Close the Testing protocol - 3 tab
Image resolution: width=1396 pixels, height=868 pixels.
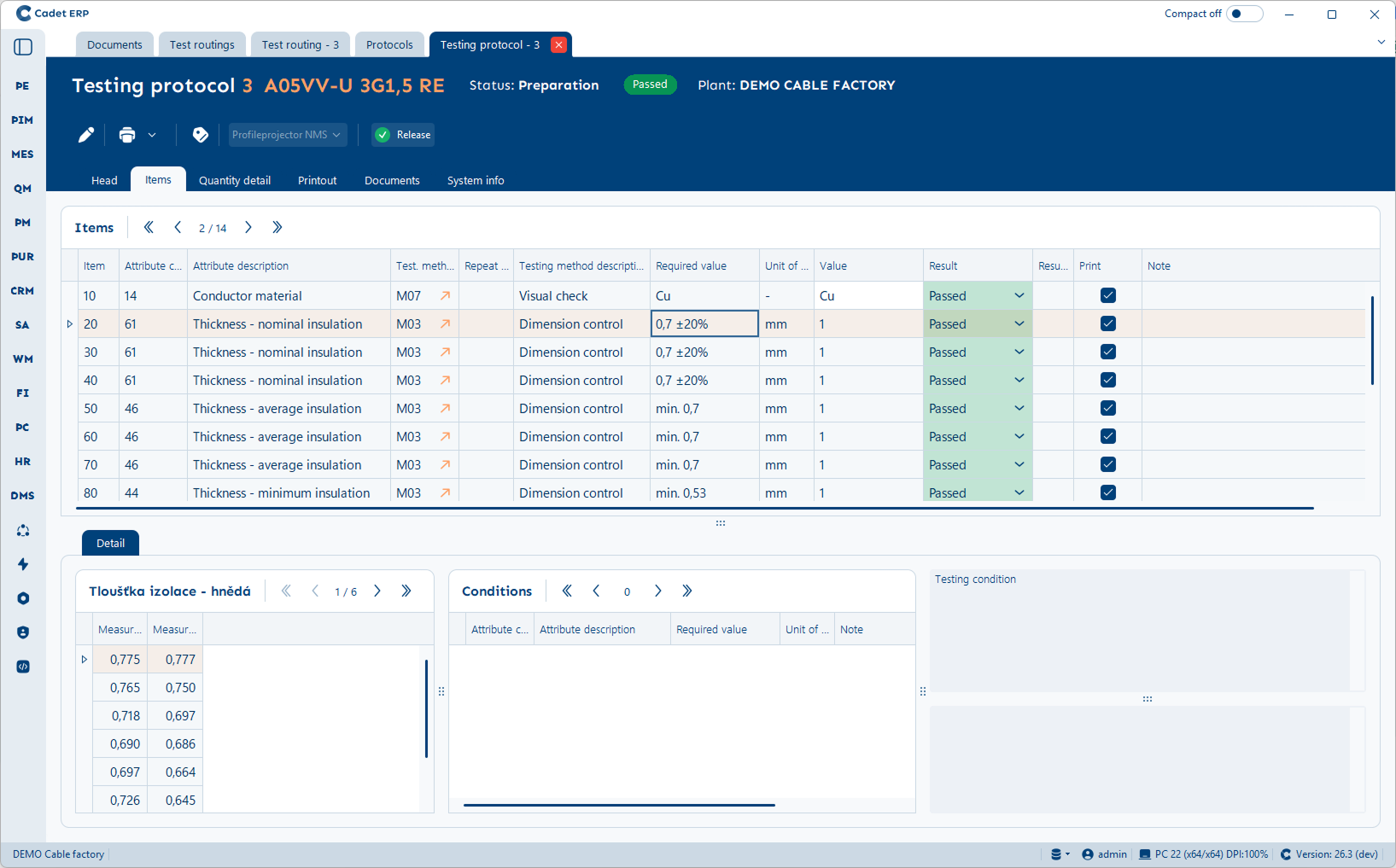[x=558, y=45]
